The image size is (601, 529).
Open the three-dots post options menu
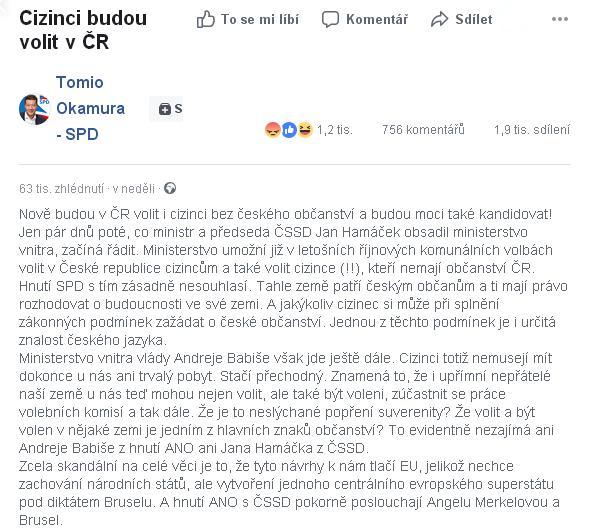pos(560,19)
